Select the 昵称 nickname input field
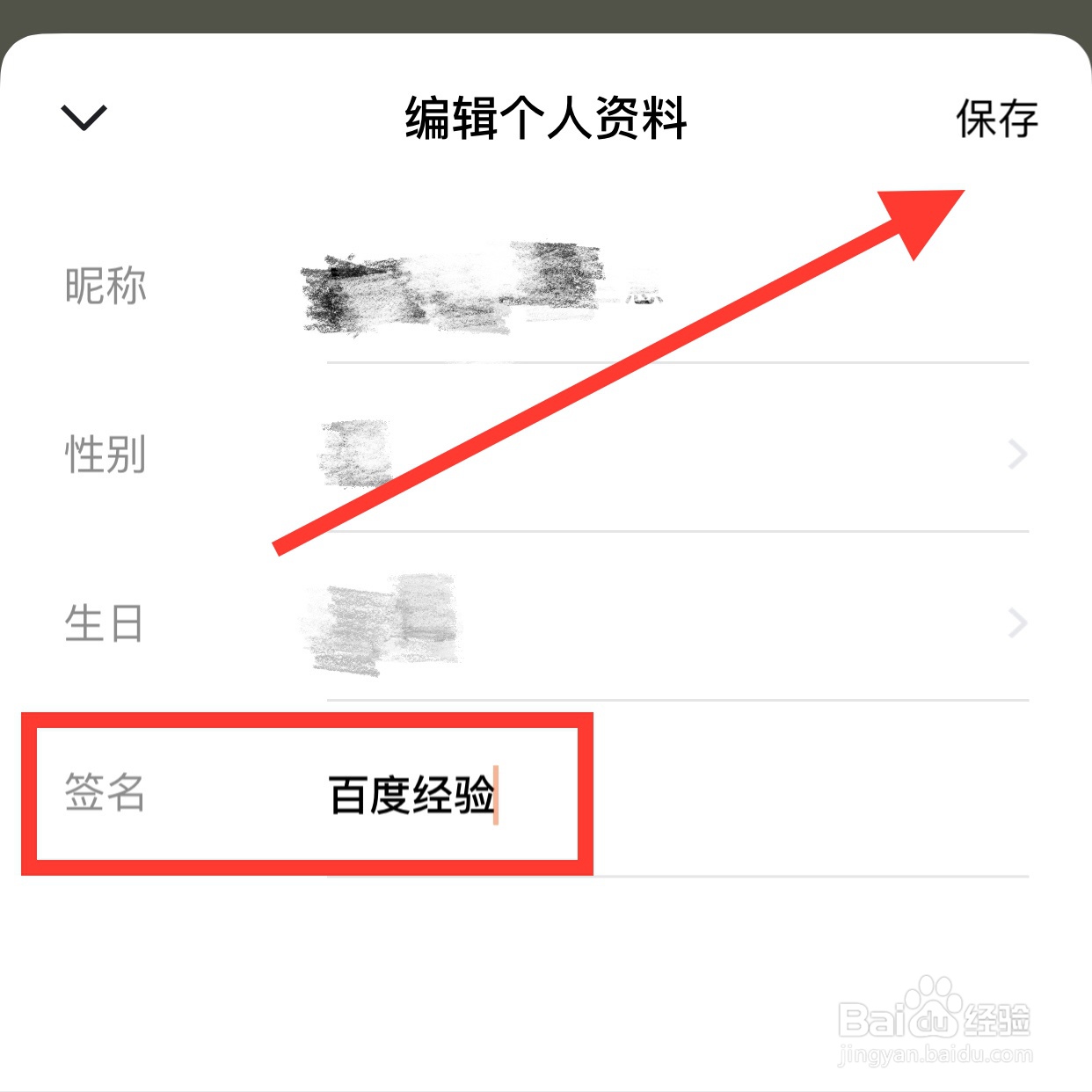The height and width of the screenshot is (1092, 1092). click(677, 287)
